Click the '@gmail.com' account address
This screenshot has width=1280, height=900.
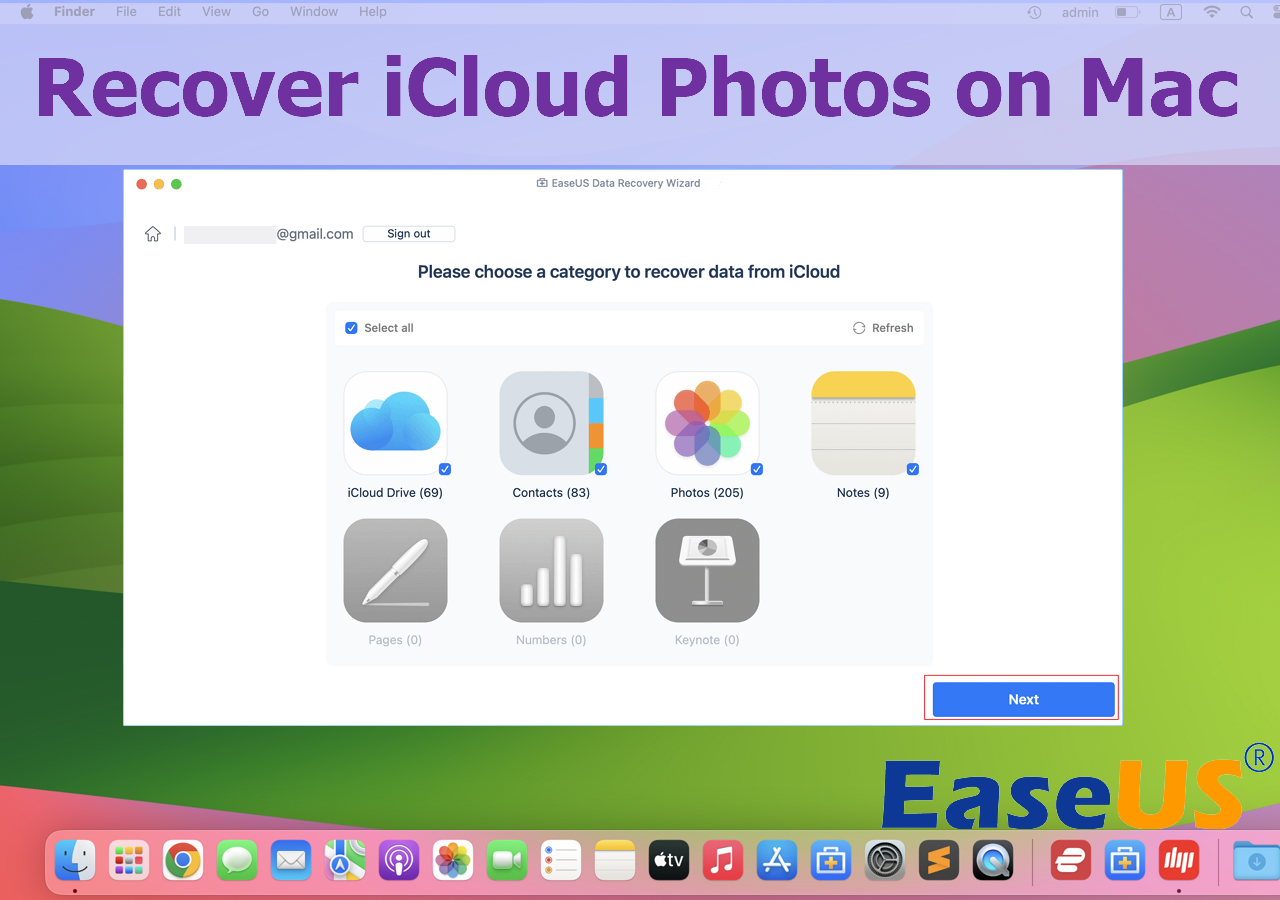315,234
